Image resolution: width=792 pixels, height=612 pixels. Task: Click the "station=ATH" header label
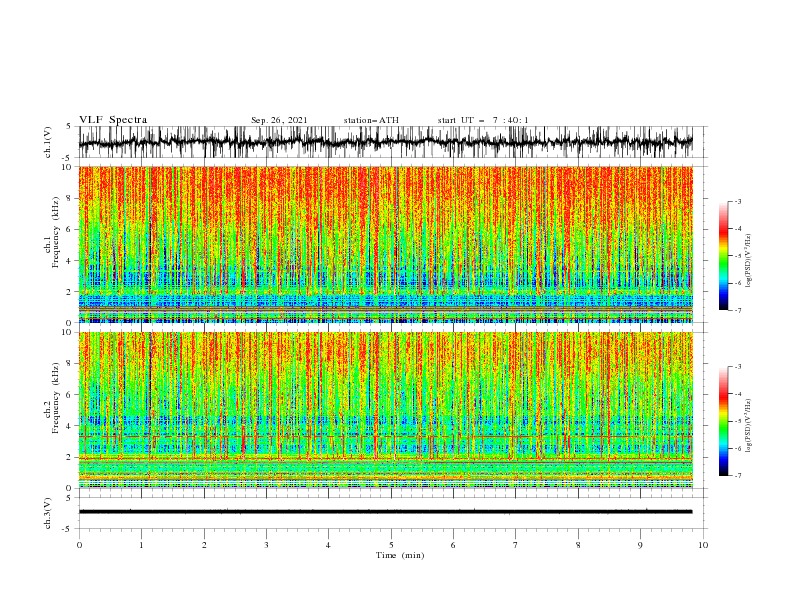coord(371,120)
